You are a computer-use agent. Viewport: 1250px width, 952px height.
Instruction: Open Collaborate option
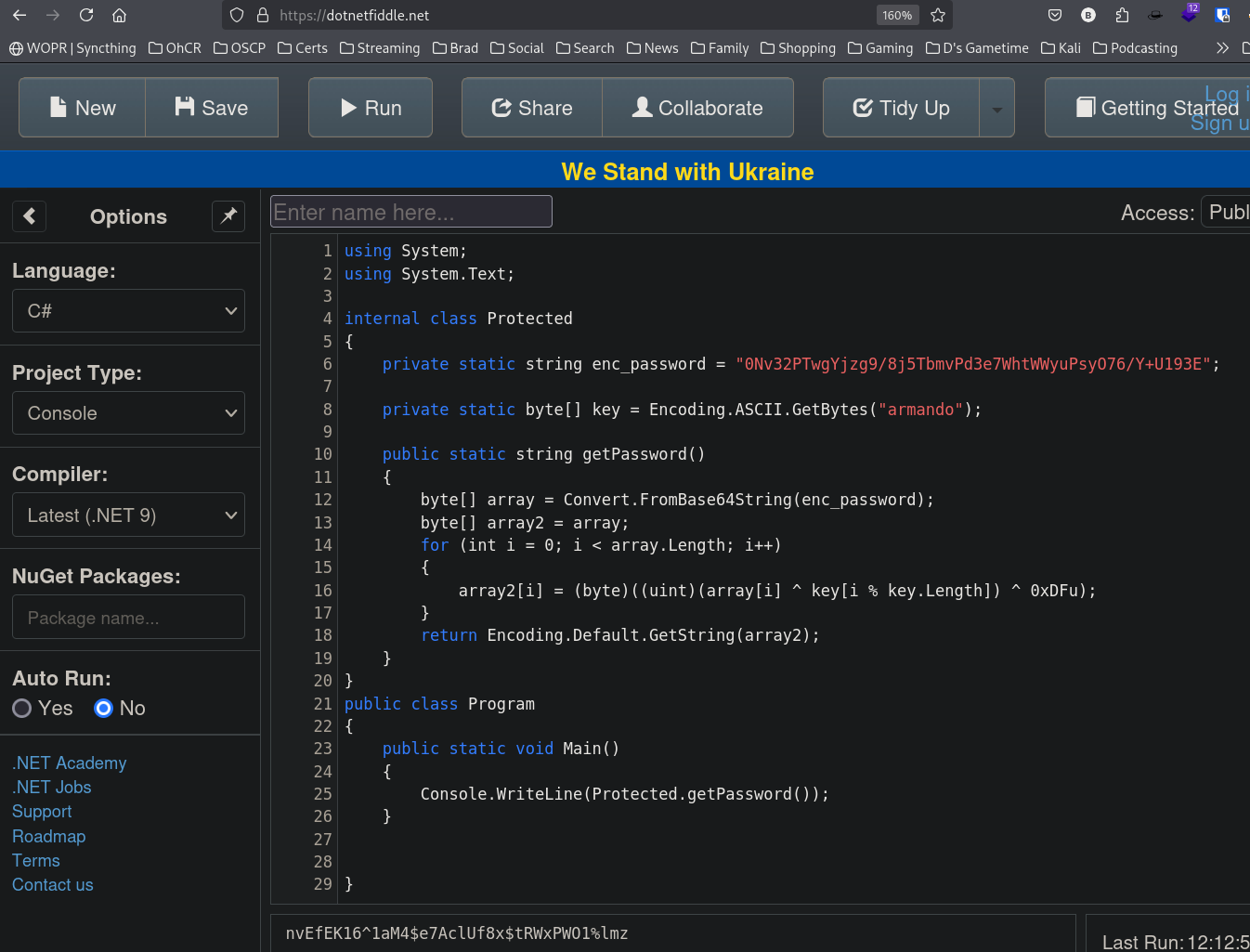(x=698, y=108)
